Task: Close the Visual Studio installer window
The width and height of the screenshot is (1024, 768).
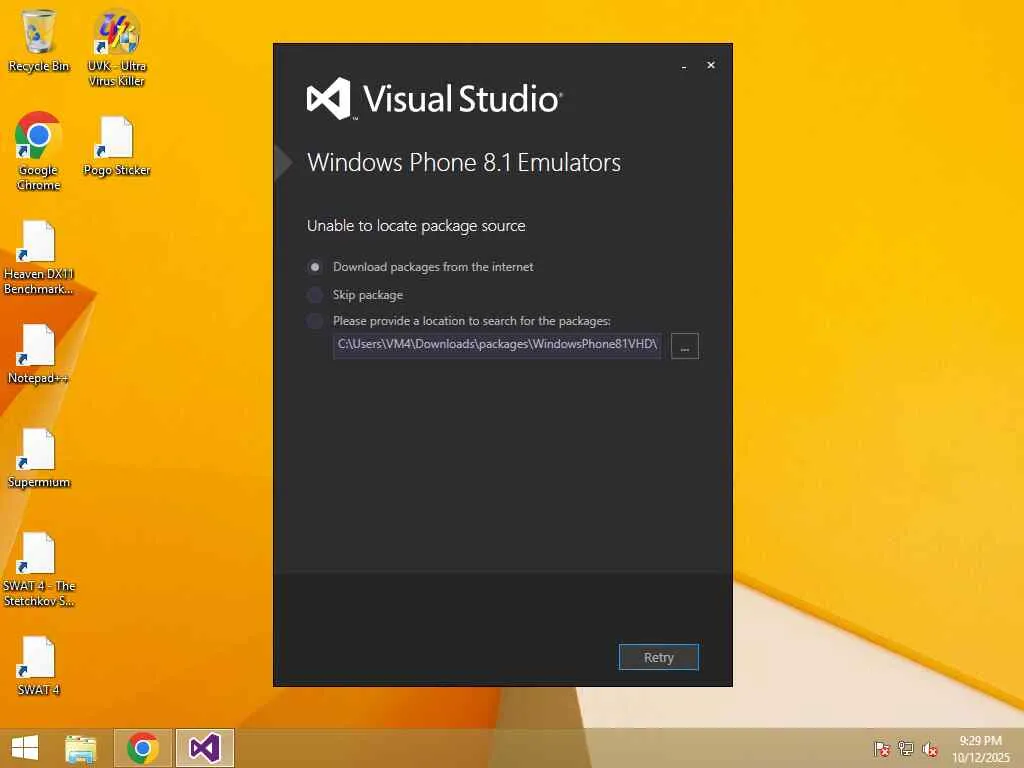Action: pos(711,65)
